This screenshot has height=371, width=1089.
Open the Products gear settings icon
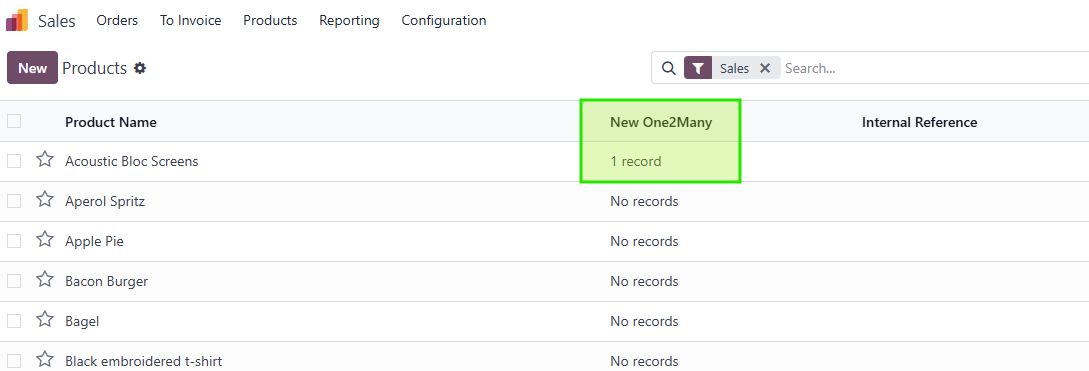click(x=140, y=68)
